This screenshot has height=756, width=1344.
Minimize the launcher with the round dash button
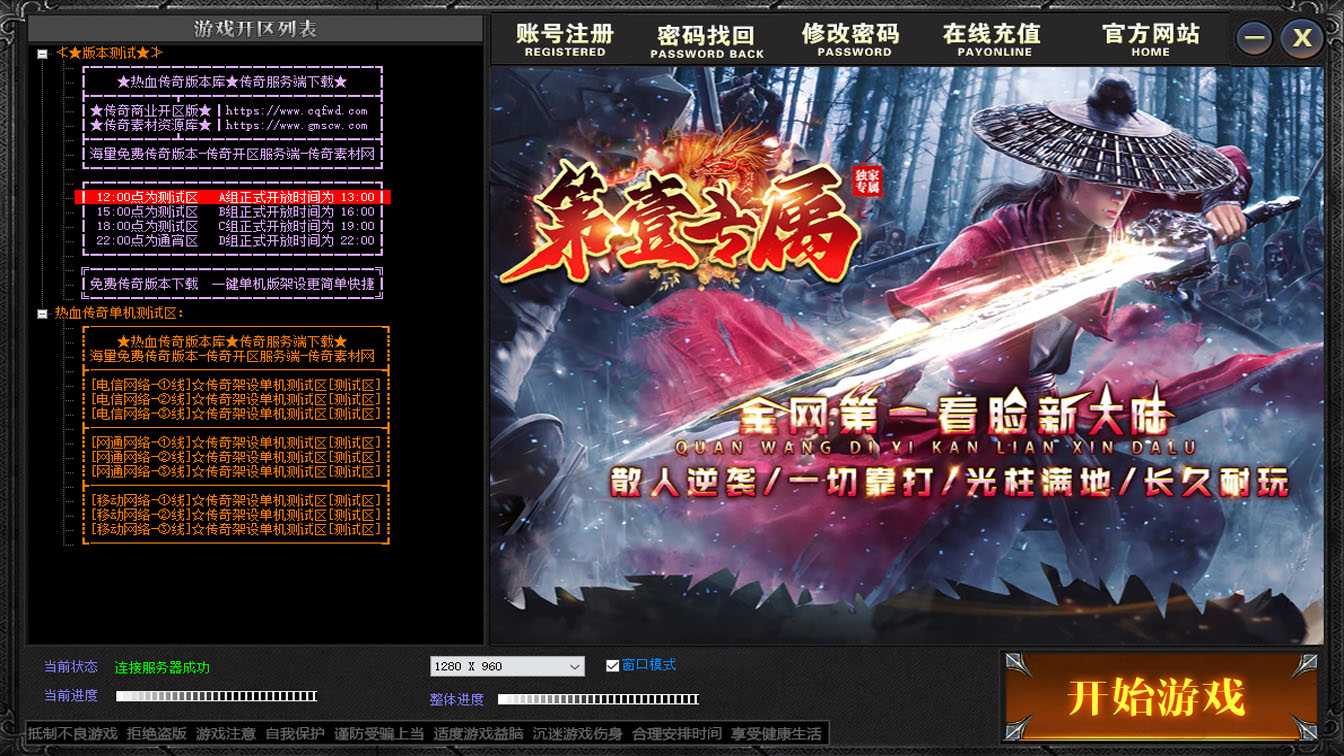click(x=1255, y=39)
